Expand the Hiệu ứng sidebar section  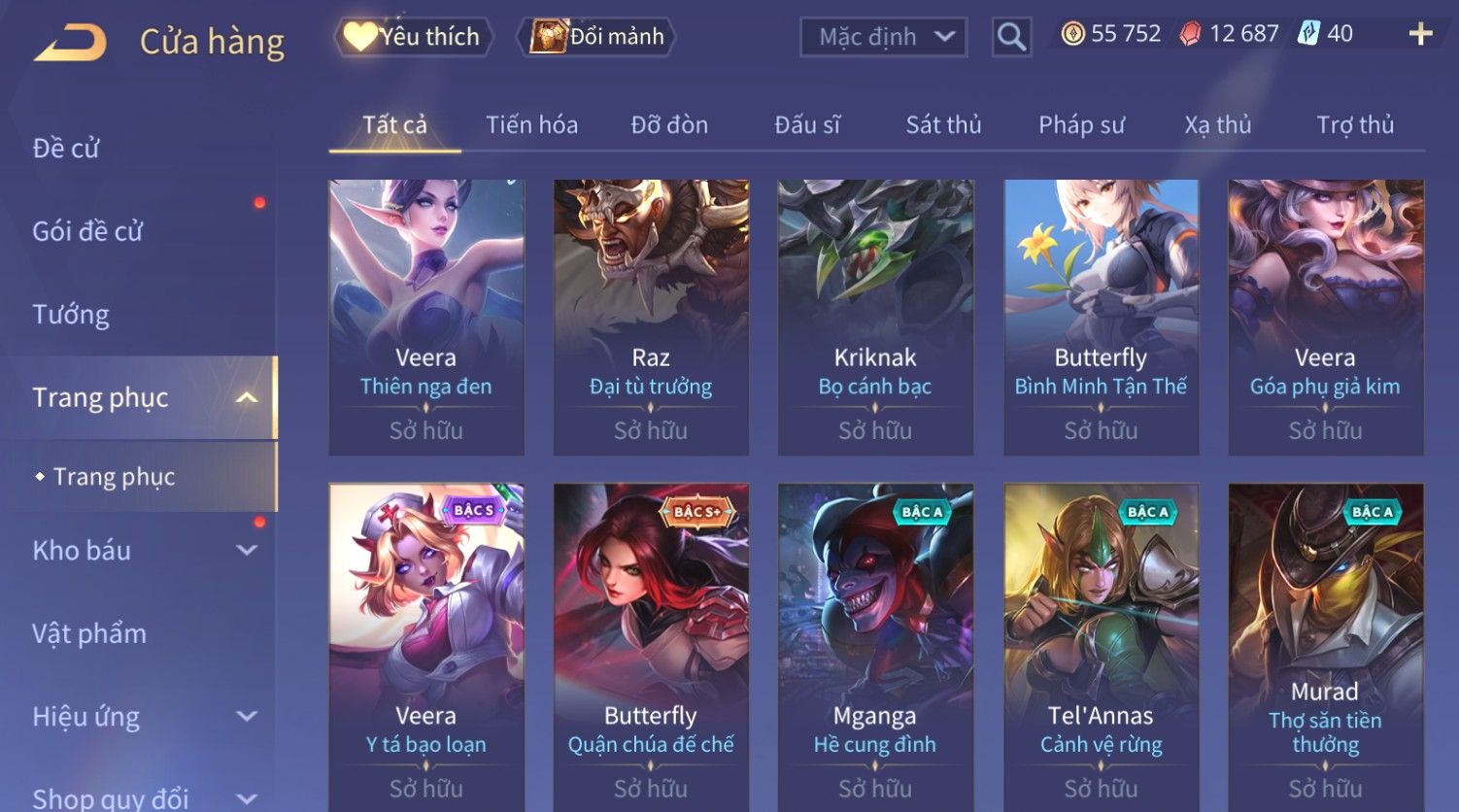(x=248, y=717)
